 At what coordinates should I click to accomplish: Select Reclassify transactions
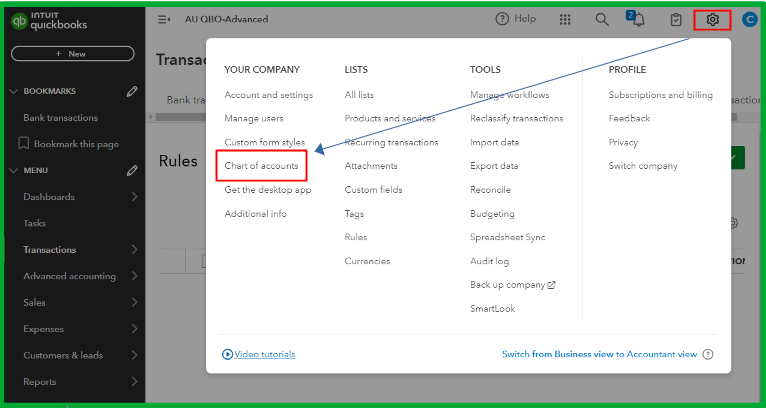[516, 118]
